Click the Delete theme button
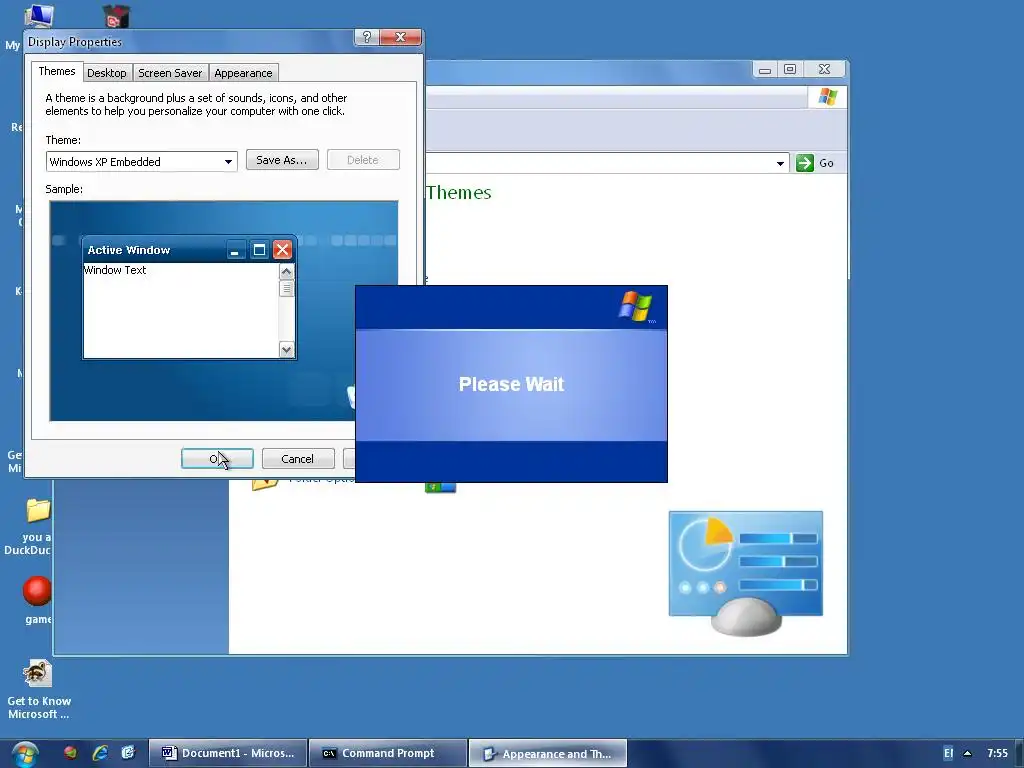1024x768 pixels. pyautogui.click(x=363, y=160)
